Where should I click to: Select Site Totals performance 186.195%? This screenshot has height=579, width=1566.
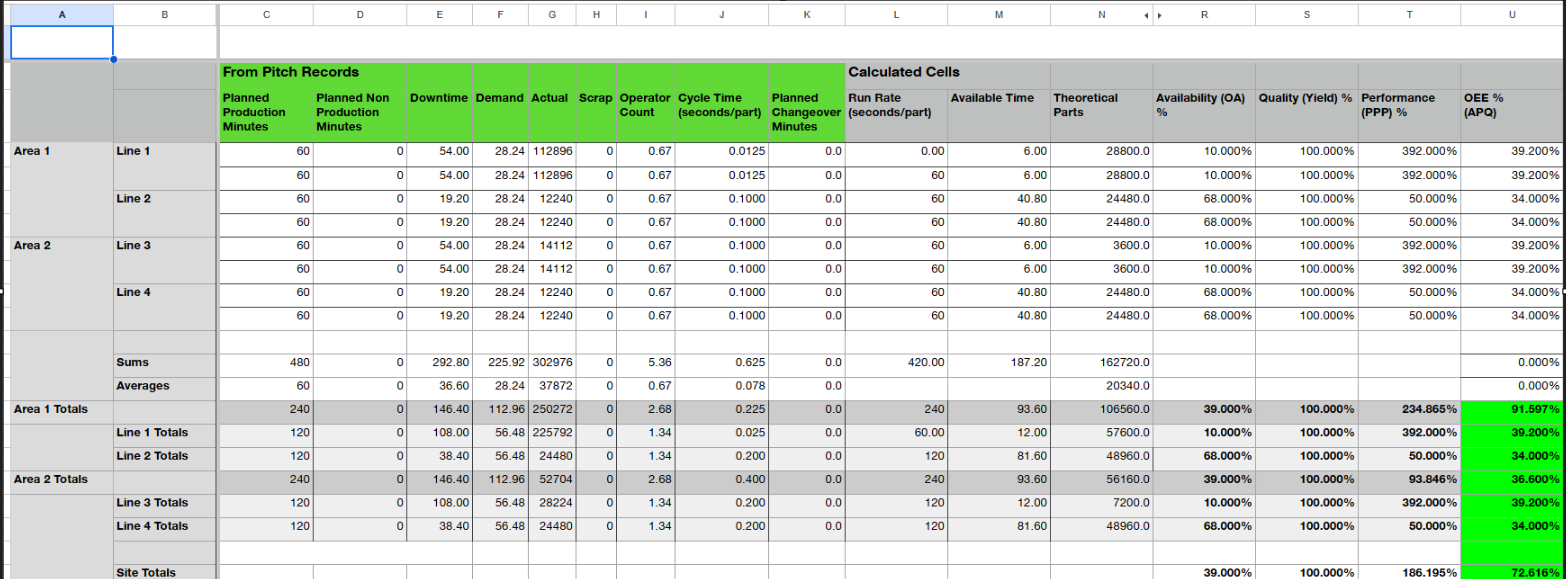point(1409,572)
